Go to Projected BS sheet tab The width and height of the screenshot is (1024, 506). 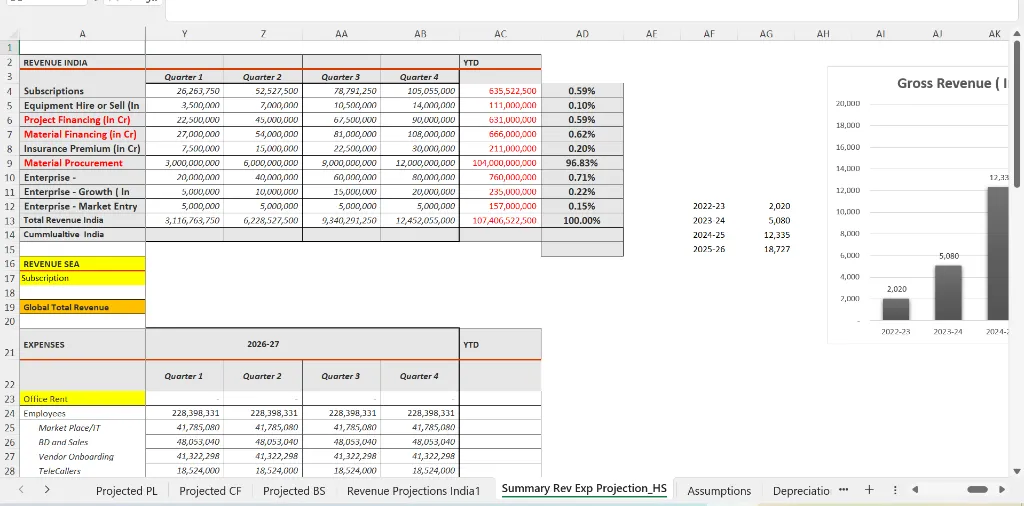pos(294,491)
